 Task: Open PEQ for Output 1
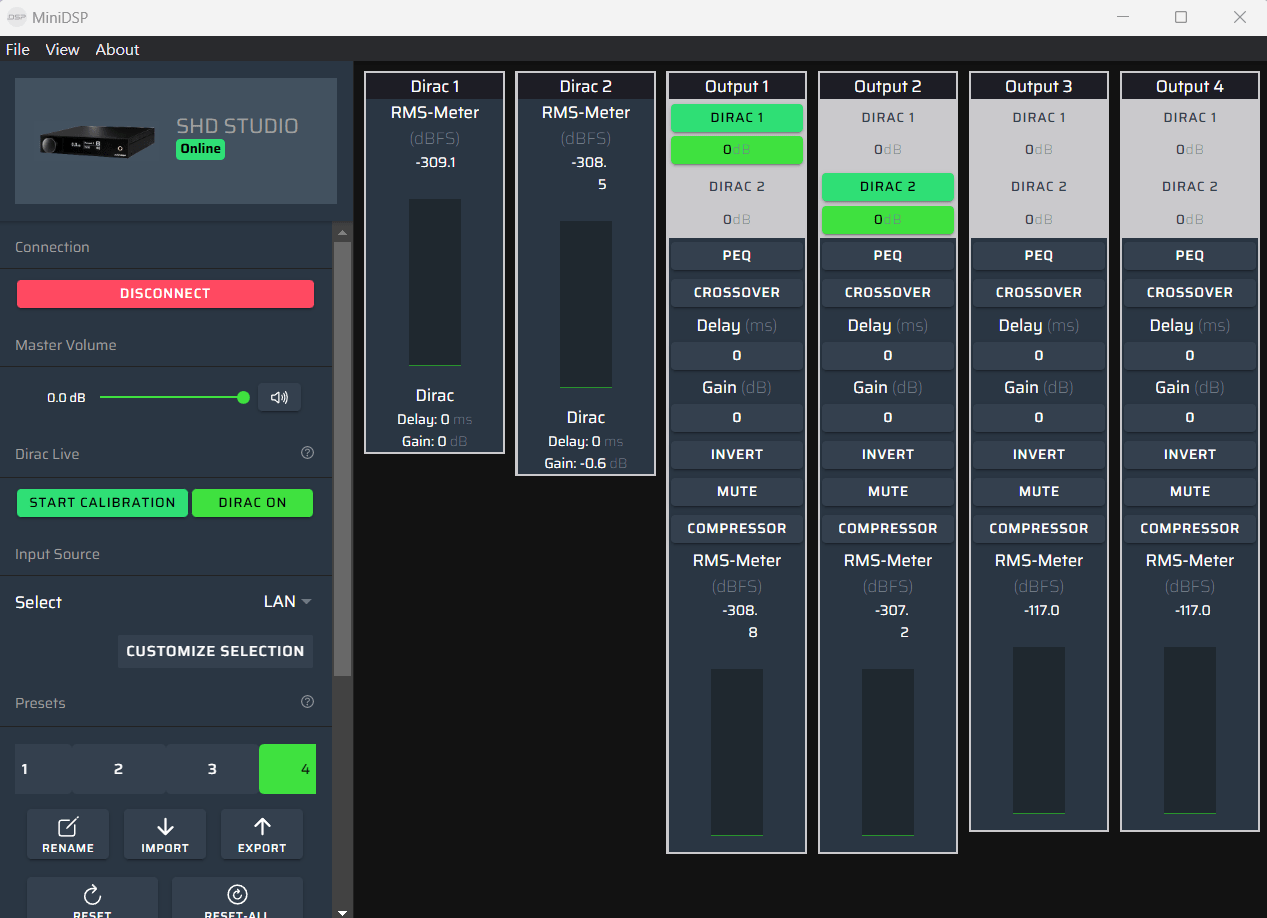737,255
